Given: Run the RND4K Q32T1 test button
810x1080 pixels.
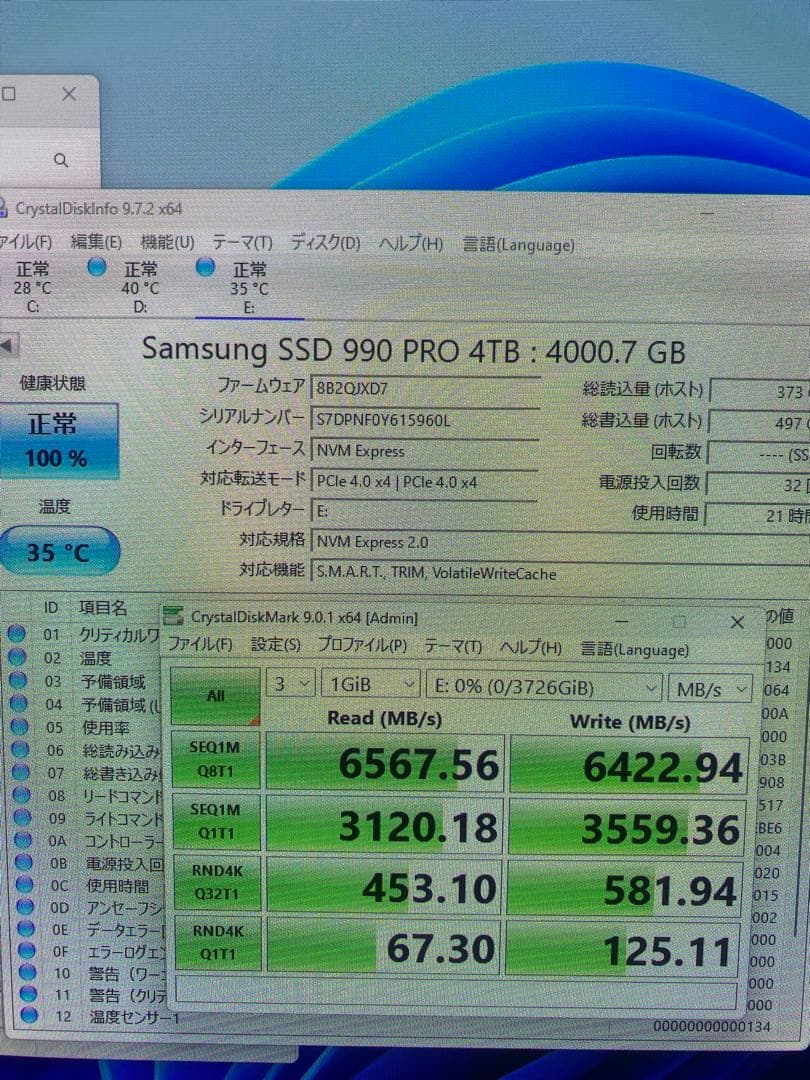Looking at the screenshot, I should click(x=217, y=882).
